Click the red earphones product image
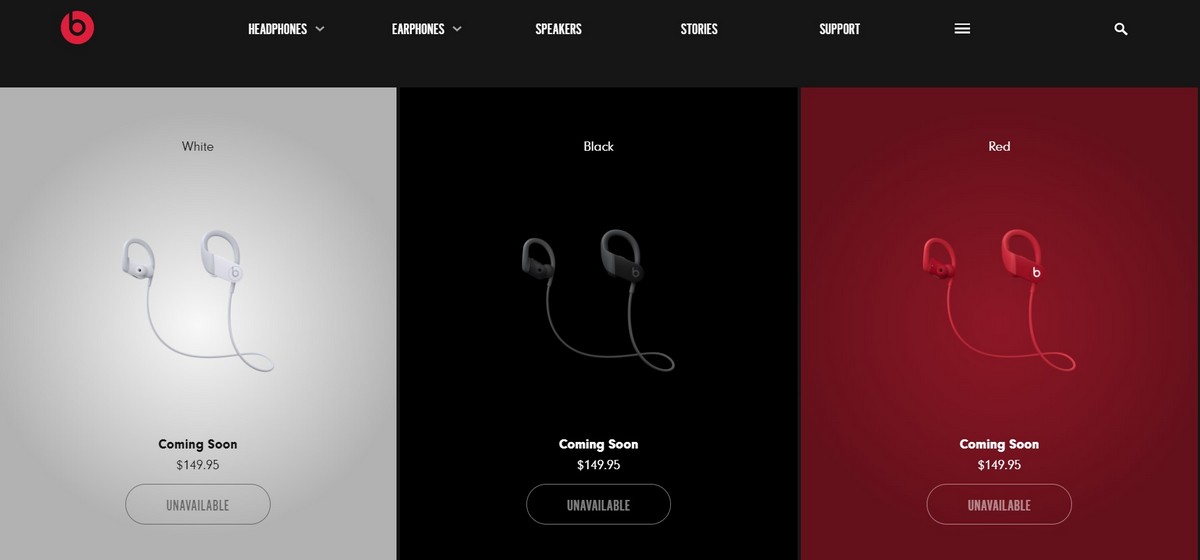 (998, 300)
